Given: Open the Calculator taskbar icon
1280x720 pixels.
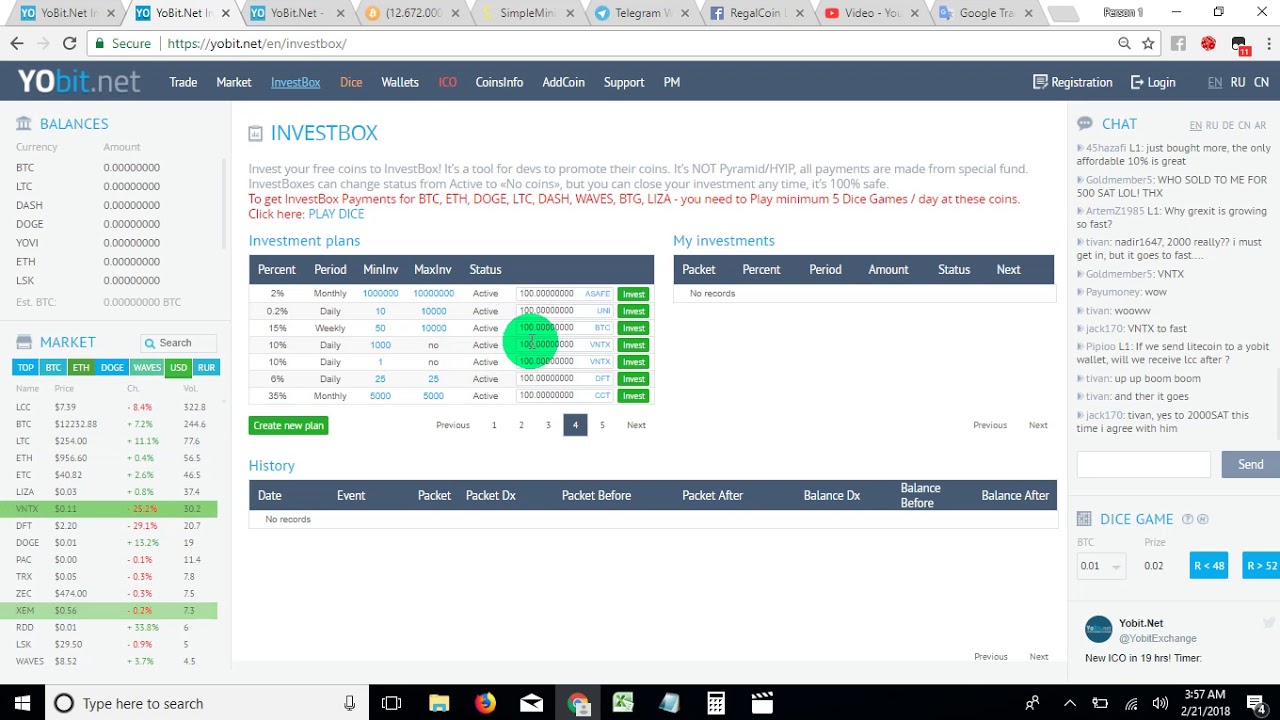Looking at the screenshot, I should click(x=715, y=703).
